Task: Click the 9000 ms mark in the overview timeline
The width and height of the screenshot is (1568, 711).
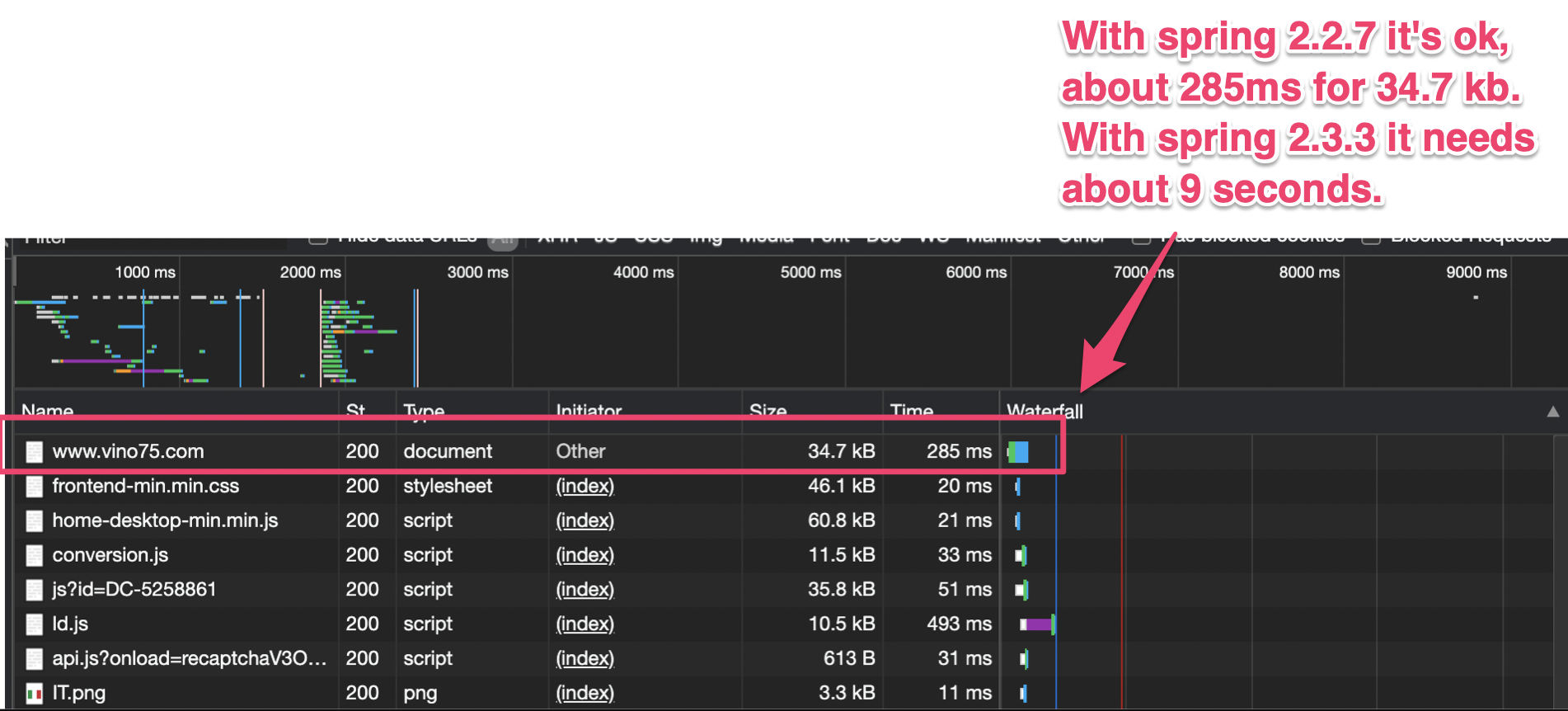Action: point(1476,272)
